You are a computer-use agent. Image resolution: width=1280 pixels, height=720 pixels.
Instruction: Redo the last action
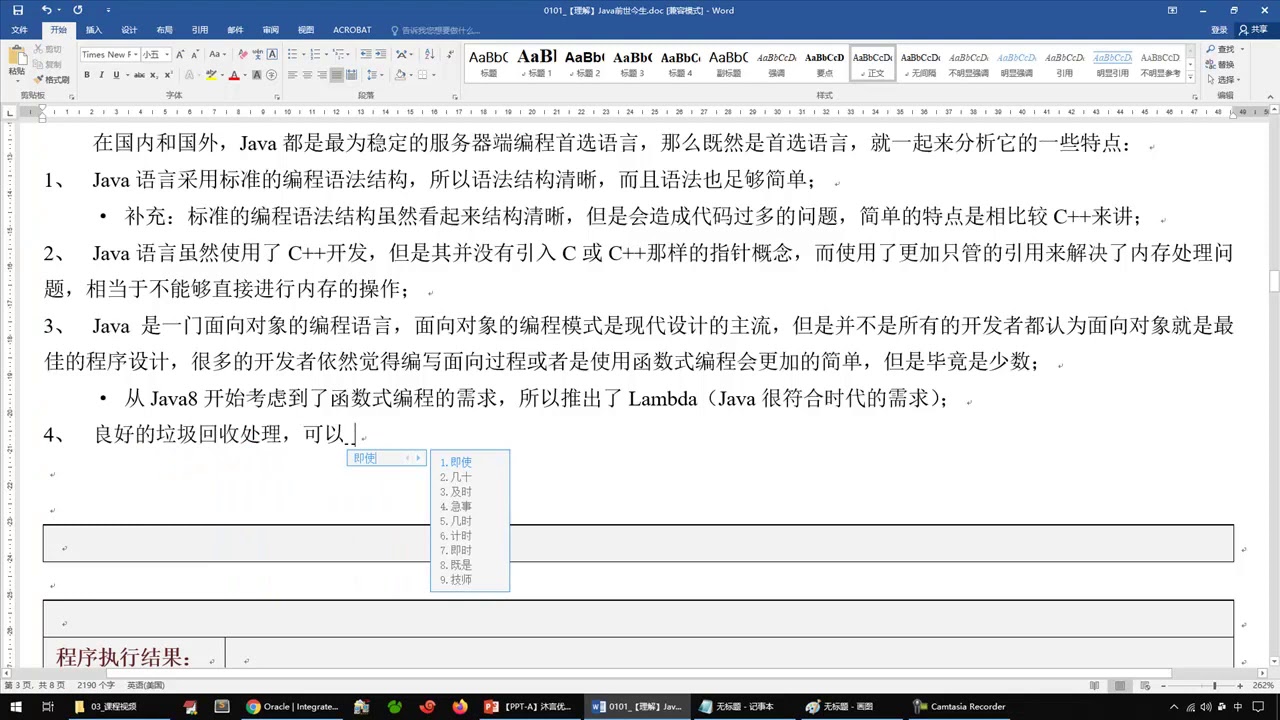[78, 10]
